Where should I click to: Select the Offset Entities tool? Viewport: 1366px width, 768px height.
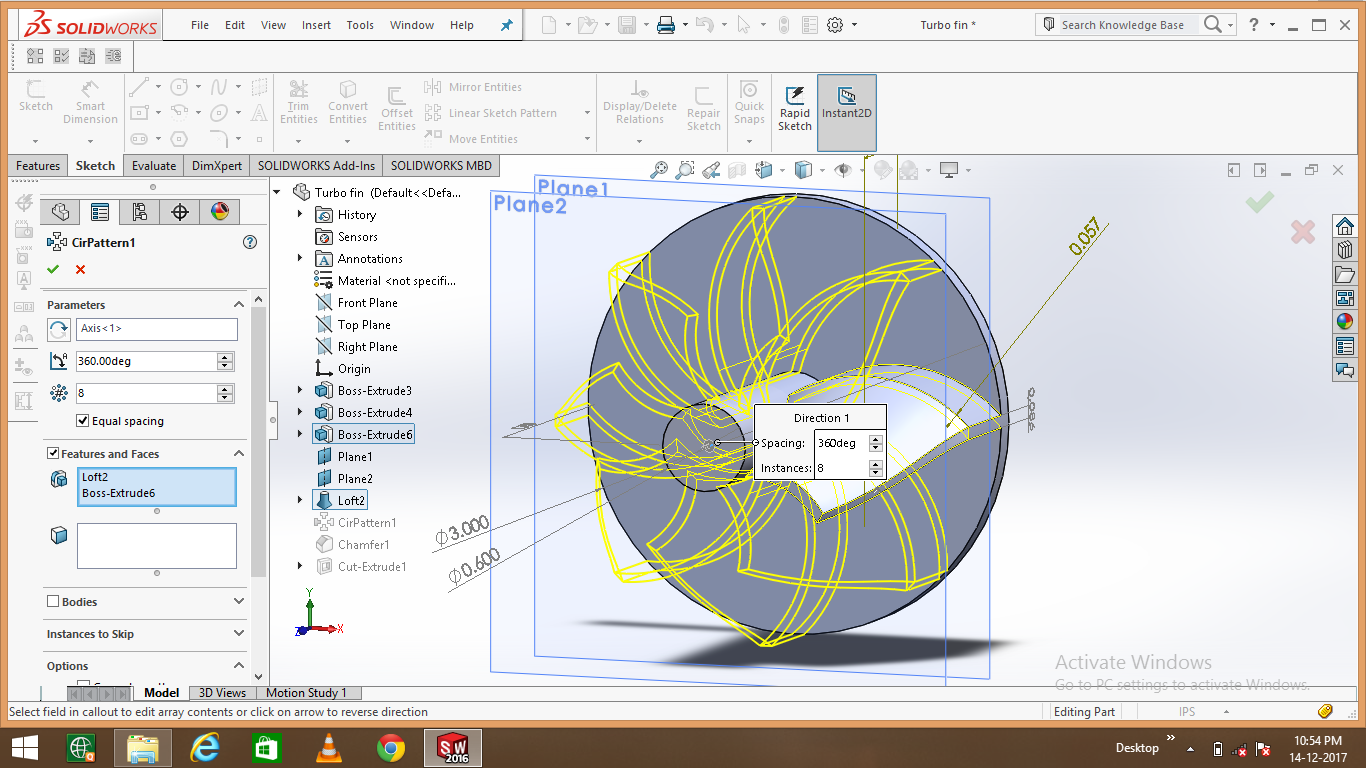[x=396, y=104]
